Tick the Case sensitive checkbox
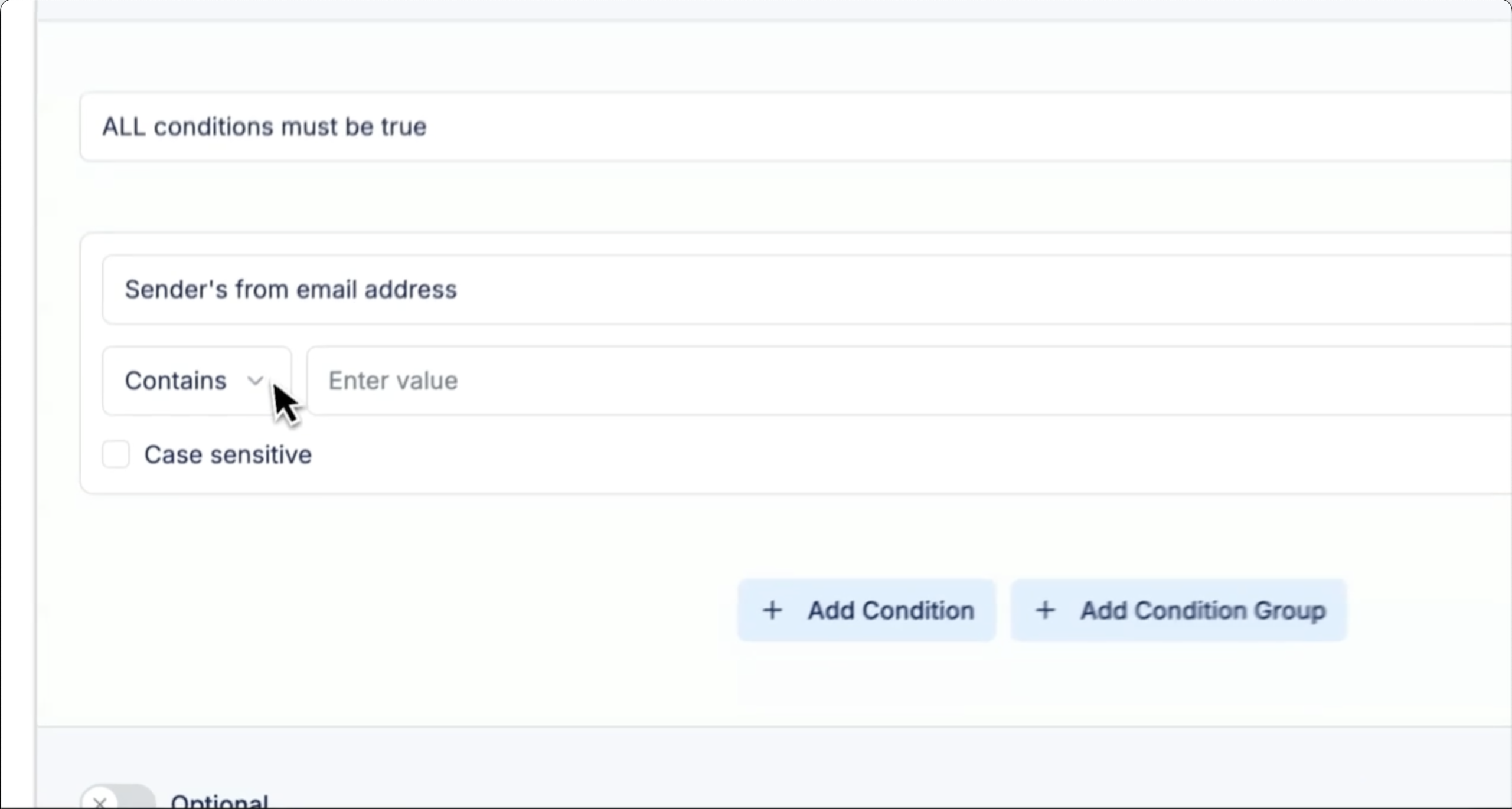Screen dimensions: 1512x809 point(116,454)
